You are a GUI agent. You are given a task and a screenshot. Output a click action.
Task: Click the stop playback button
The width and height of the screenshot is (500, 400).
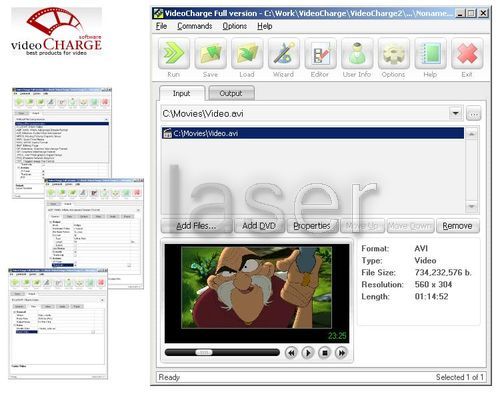tap(325, 353)
